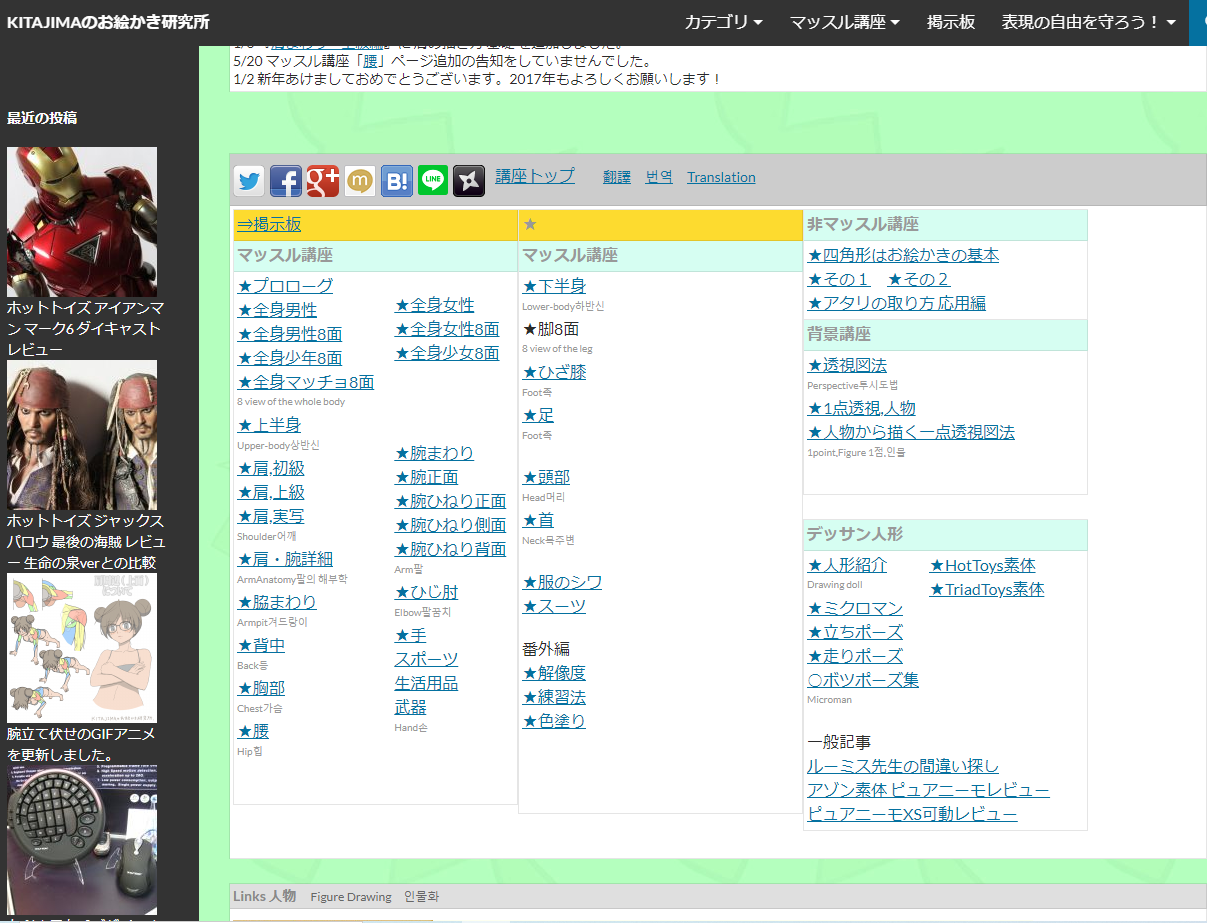The image size is (1207, 923).
Task: Open the ★透視図法 lesson
Action: tap(847, 365)
